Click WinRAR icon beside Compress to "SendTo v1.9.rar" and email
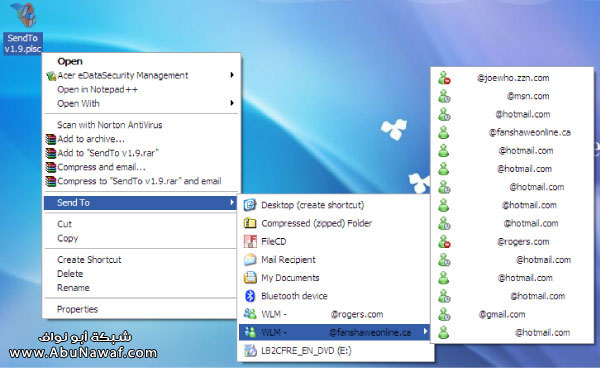 click(51, 181)
